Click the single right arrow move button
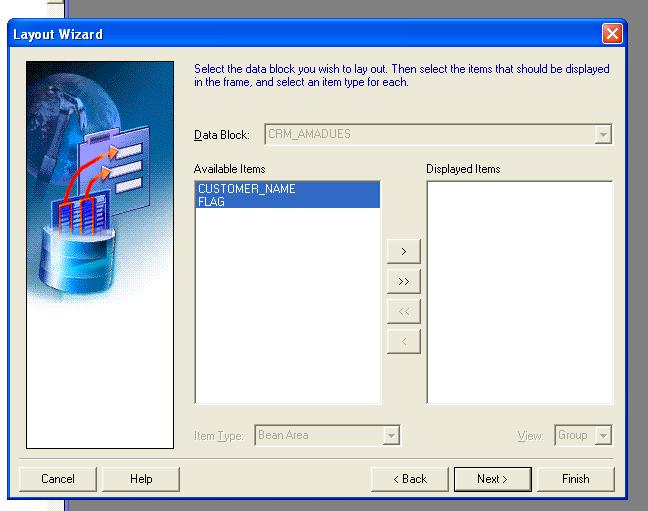Viewport: 648px width, 511px height. point(403,251)
